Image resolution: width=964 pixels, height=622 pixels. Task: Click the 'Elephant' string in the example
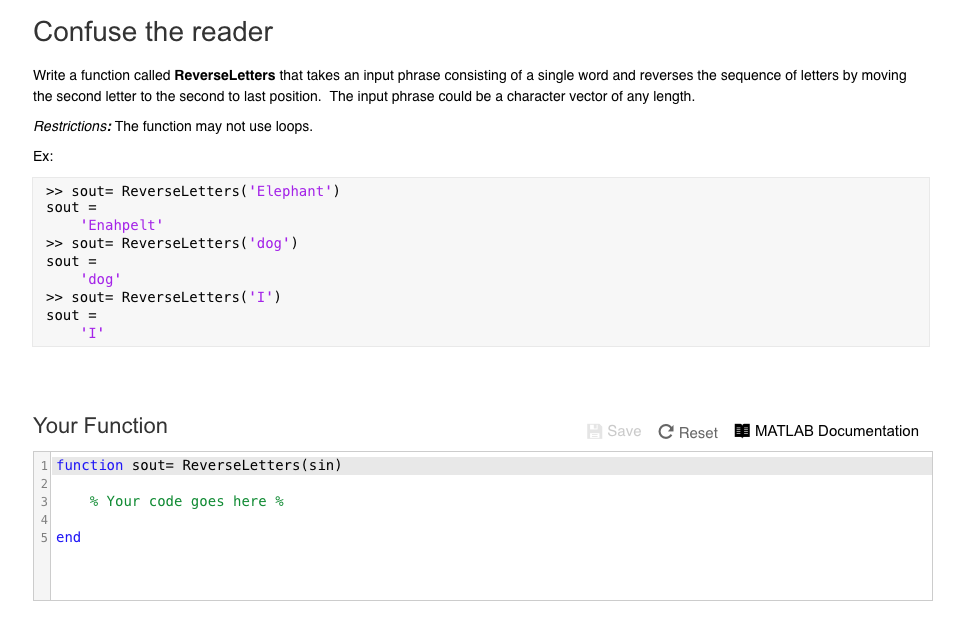point(290,191)
